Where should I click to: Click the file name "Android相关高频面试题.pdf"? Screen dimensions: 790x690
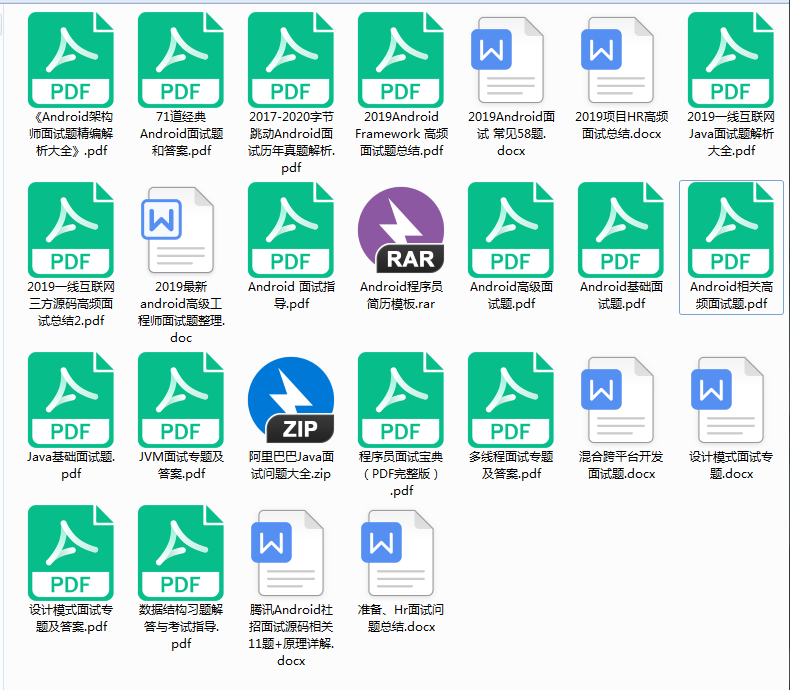pyautogui.click(x=731, y=295)
